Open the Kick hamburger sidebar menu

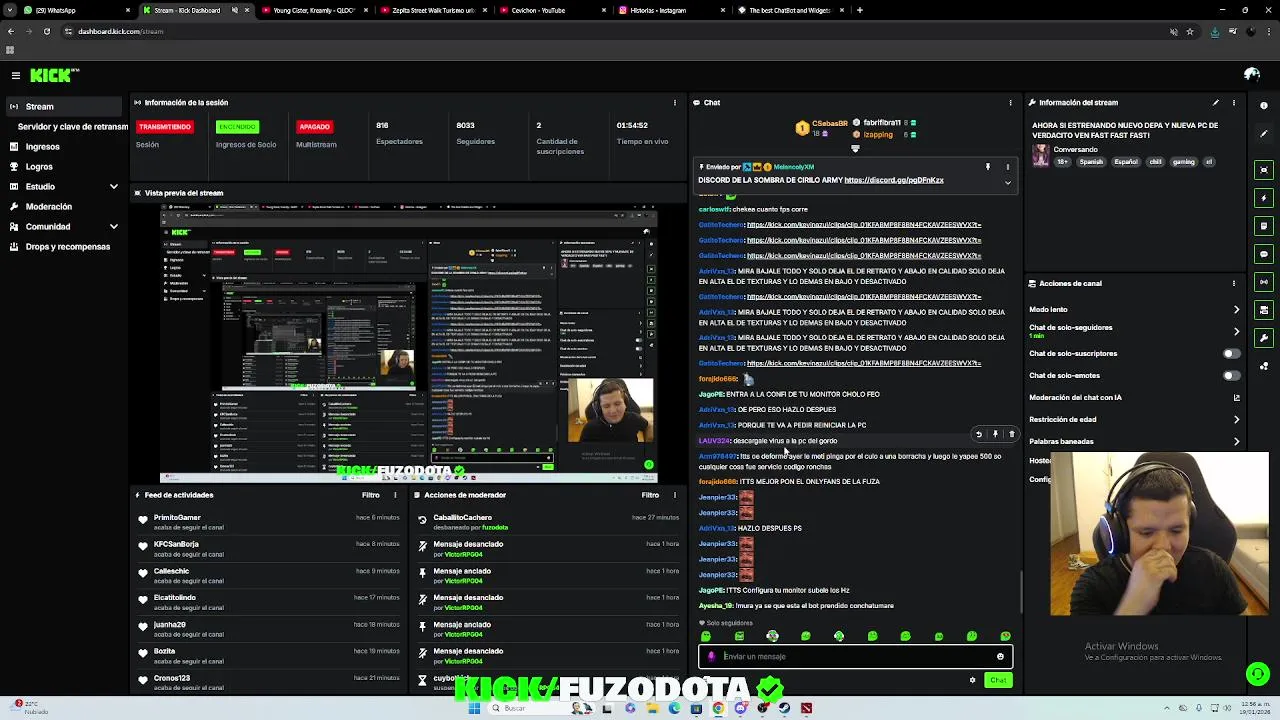(15, 75)
